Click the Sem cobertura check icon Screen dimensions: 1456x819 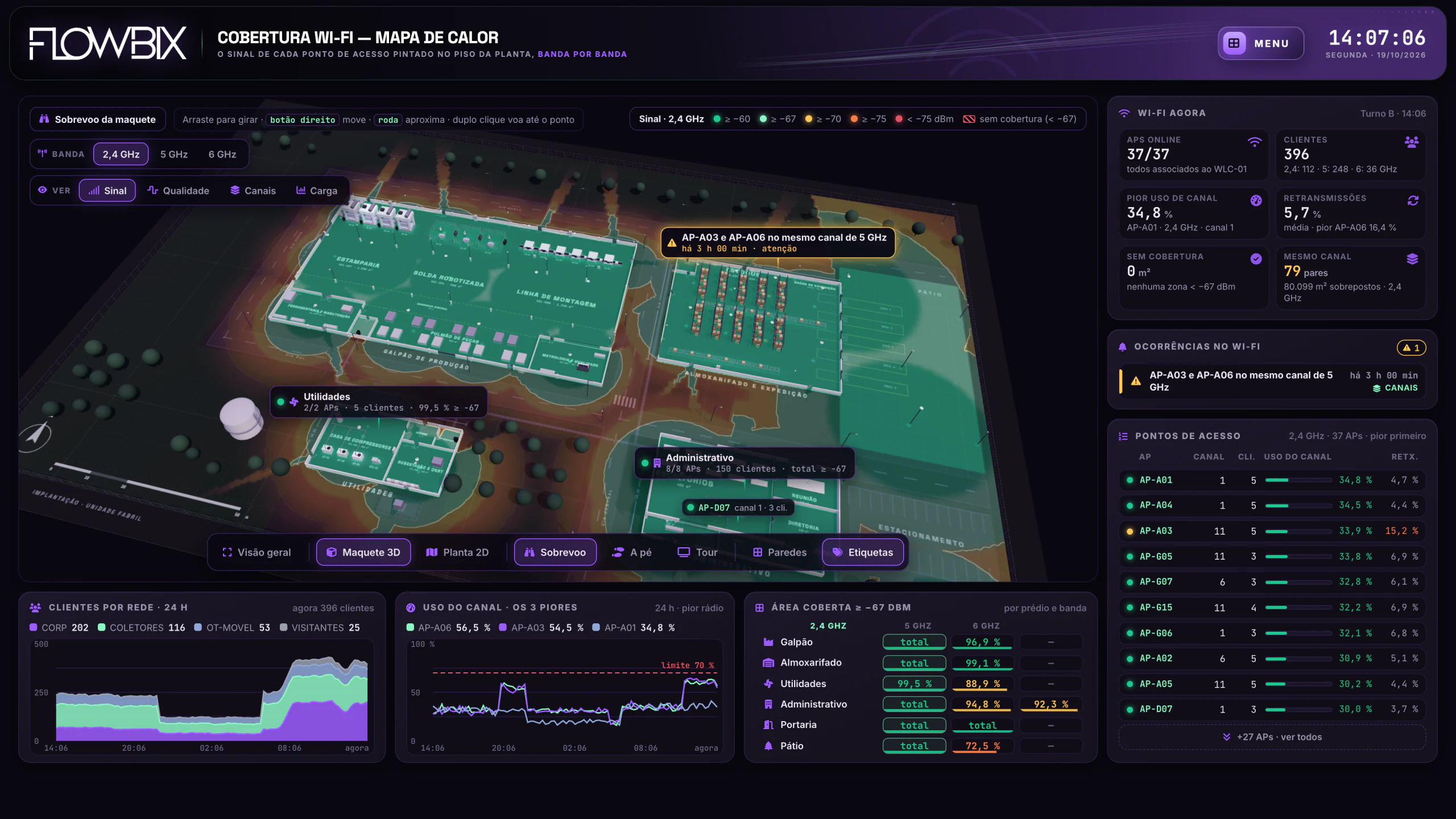coord(1256,259)
